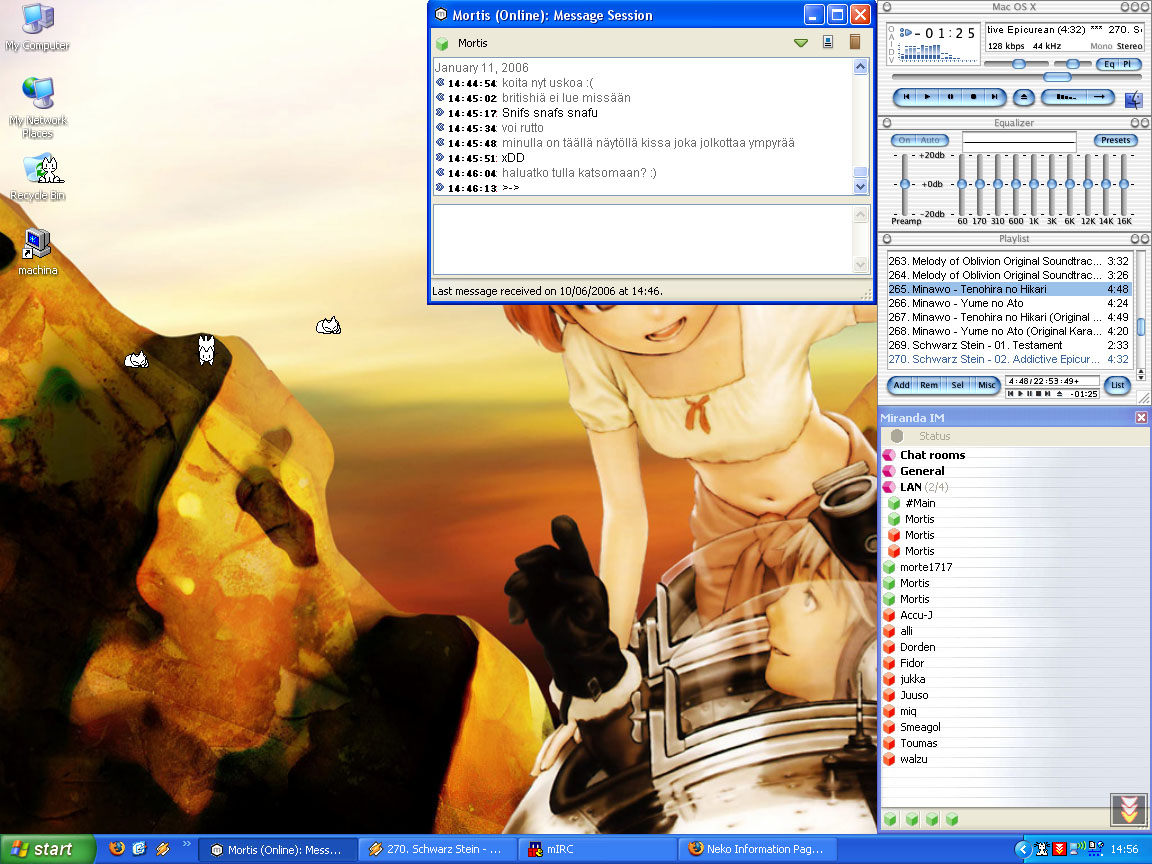Screen dimensions: 1152x864
Task: Open the playlist List menu button
Action: click(1117, 385)
